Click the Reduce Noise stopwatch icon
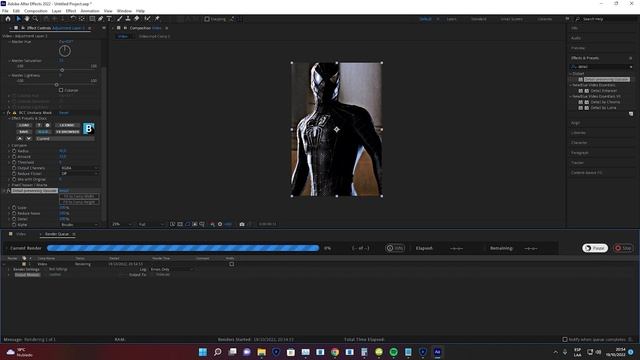This screenshot has height=360, width=640. click(x=14, y=213)
